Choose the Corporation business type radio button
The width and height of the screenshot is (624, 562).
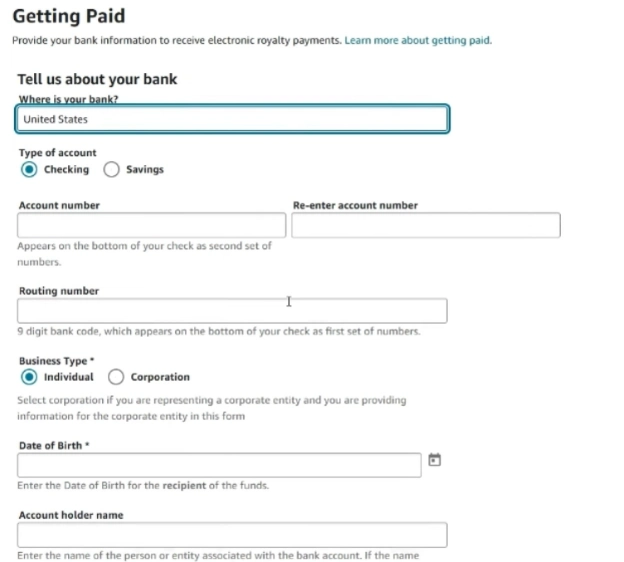click(116, 377)
